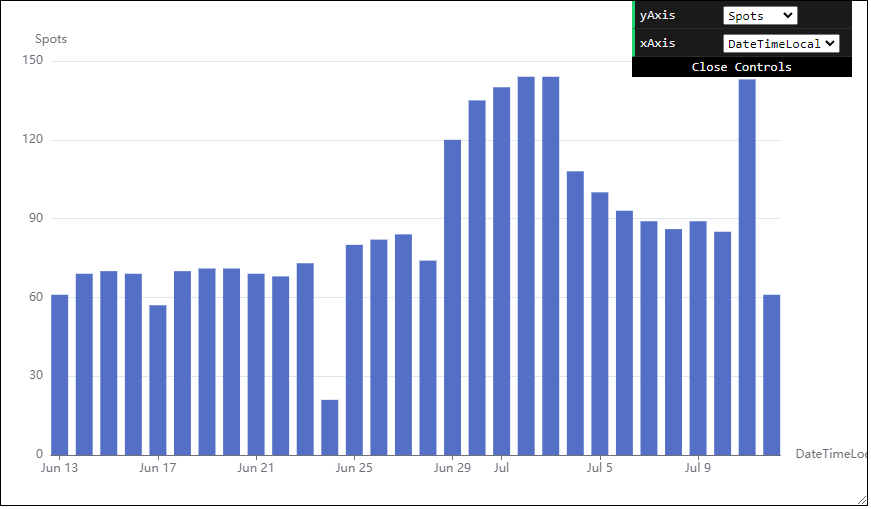Select the bar above the Jun 25 label
The width and height of the screenshot is (871, 509).
(x=354, y=350)
